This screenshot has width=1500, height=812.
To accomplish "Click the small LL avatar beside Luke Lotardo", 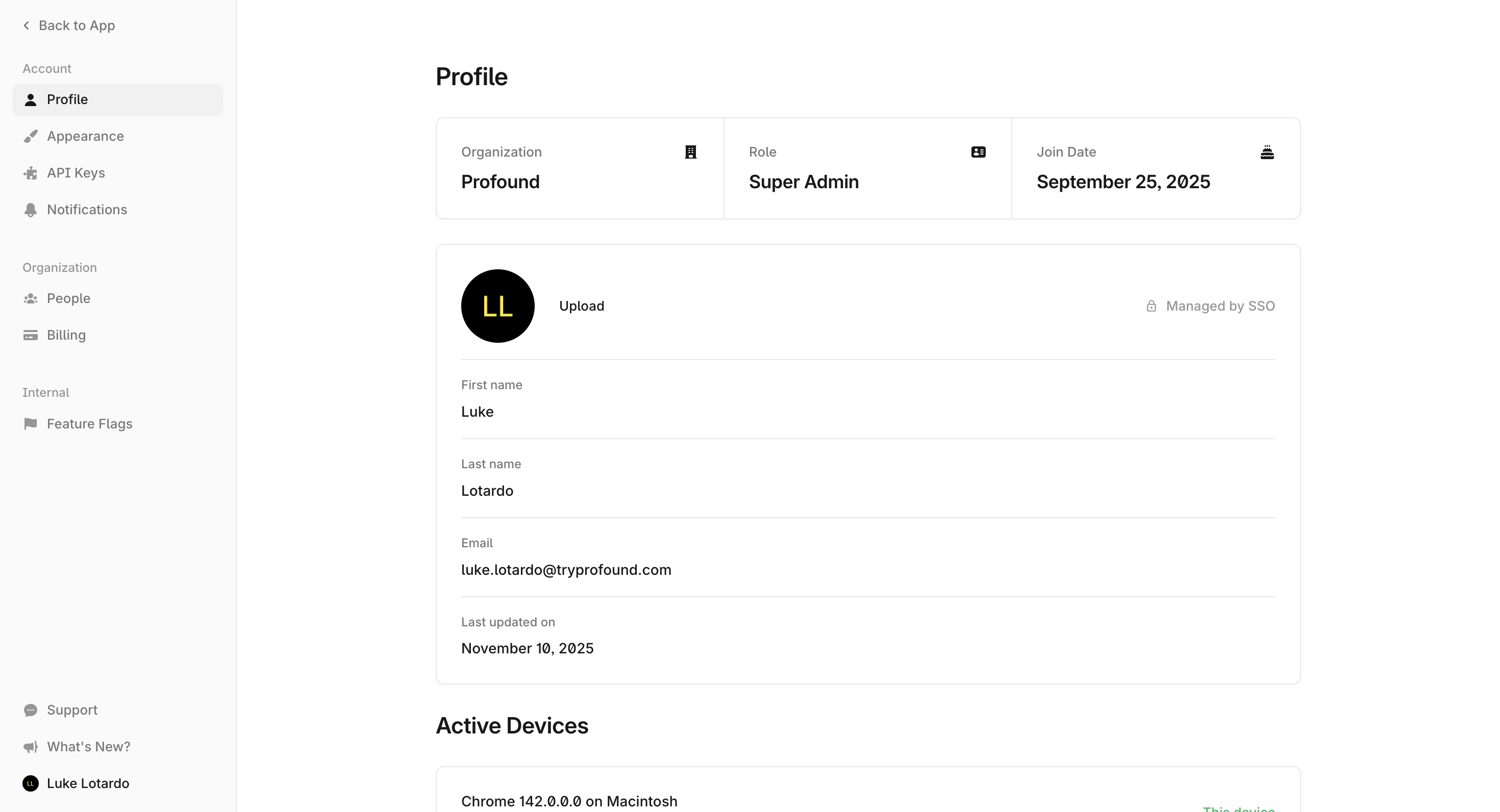I will pos(30,783).
